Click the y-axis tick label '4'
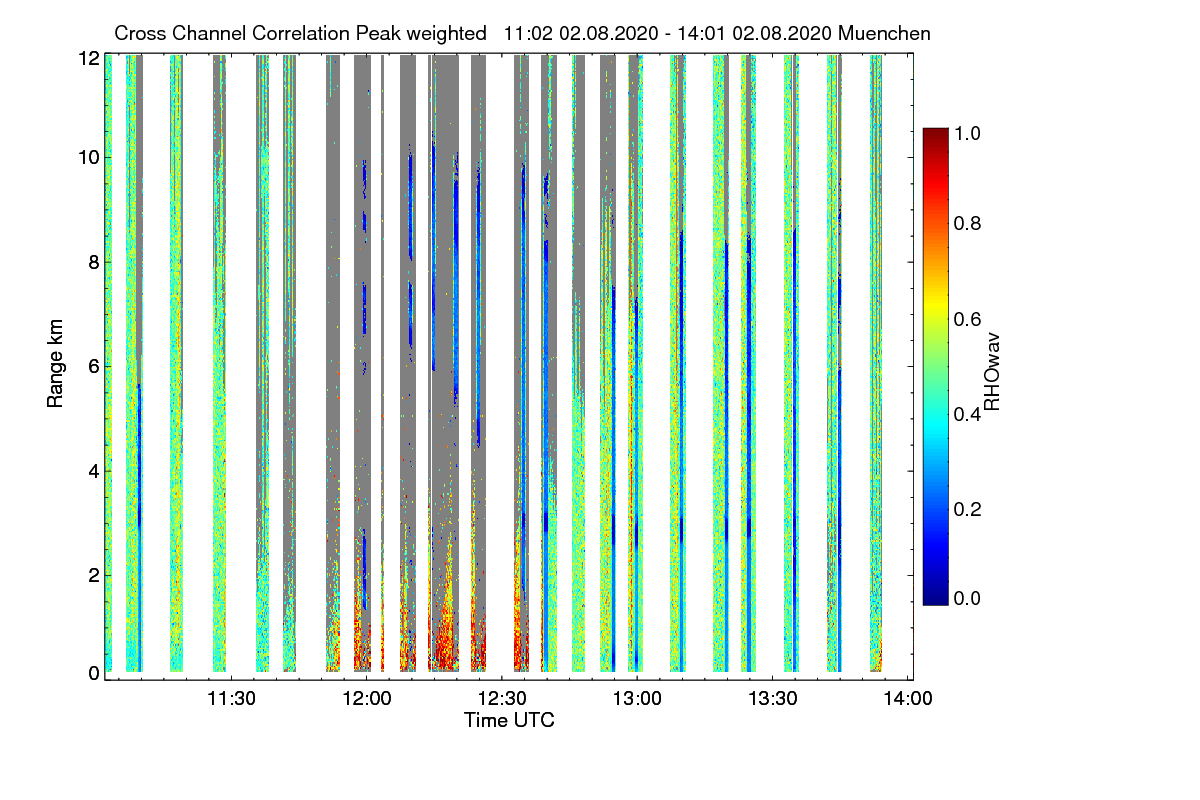Viewport: 1200px width, 800px height. click(x=94, y=470)
